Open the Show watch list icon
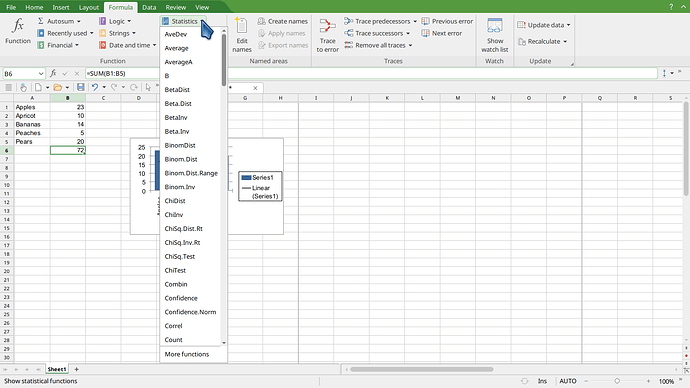Screen dimensions: 690x388 tap(495, 26)
